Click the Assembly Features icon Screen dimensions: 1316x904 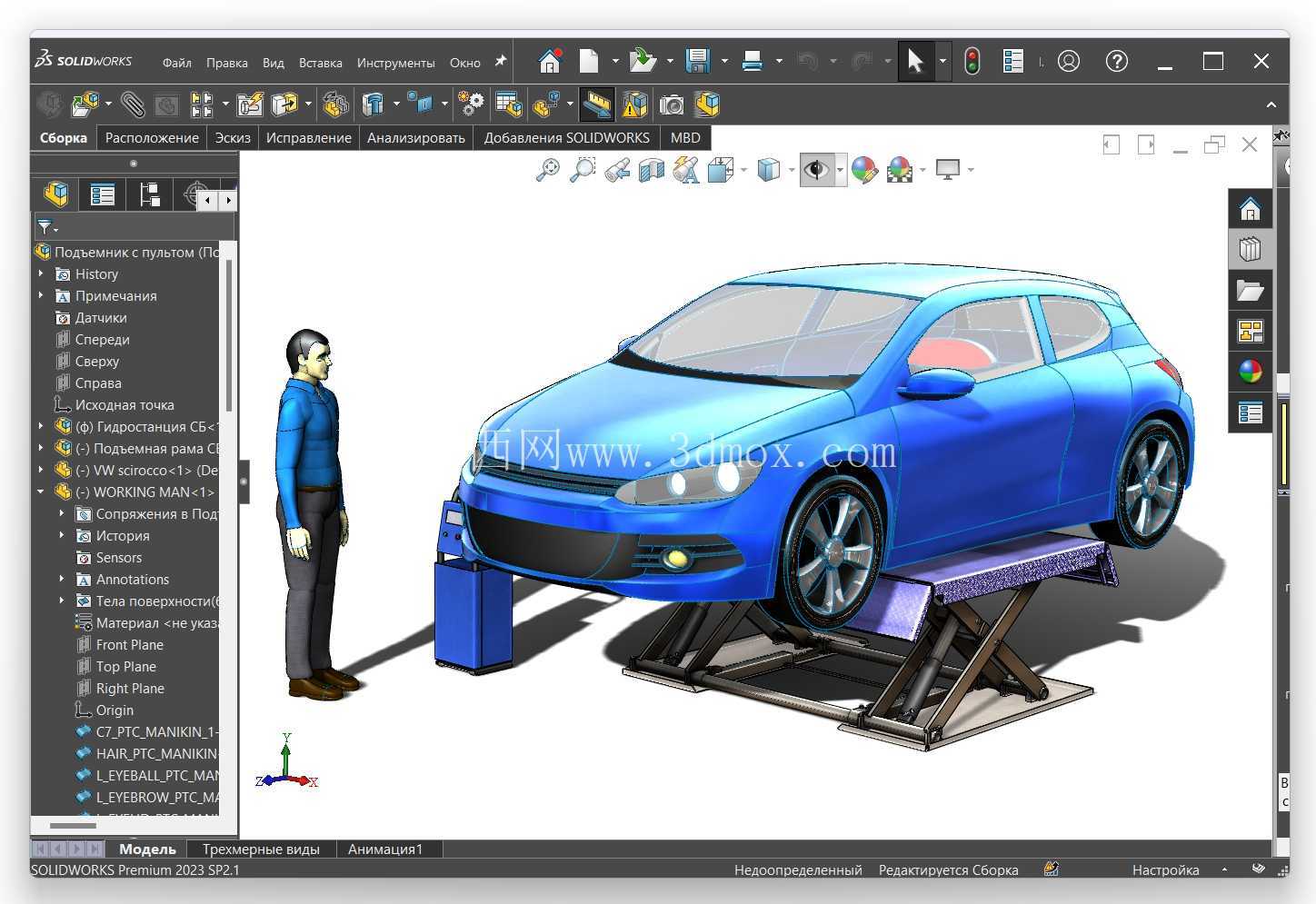coord(374,104)
